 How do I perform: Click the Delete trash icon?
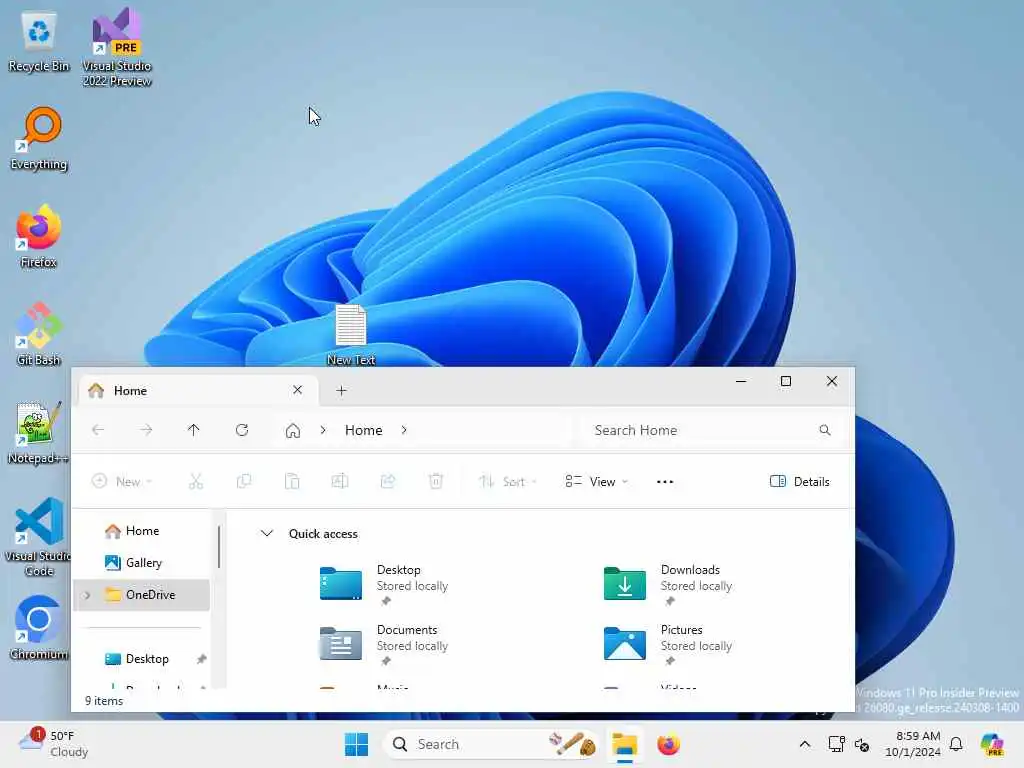(x=436, y=482)
